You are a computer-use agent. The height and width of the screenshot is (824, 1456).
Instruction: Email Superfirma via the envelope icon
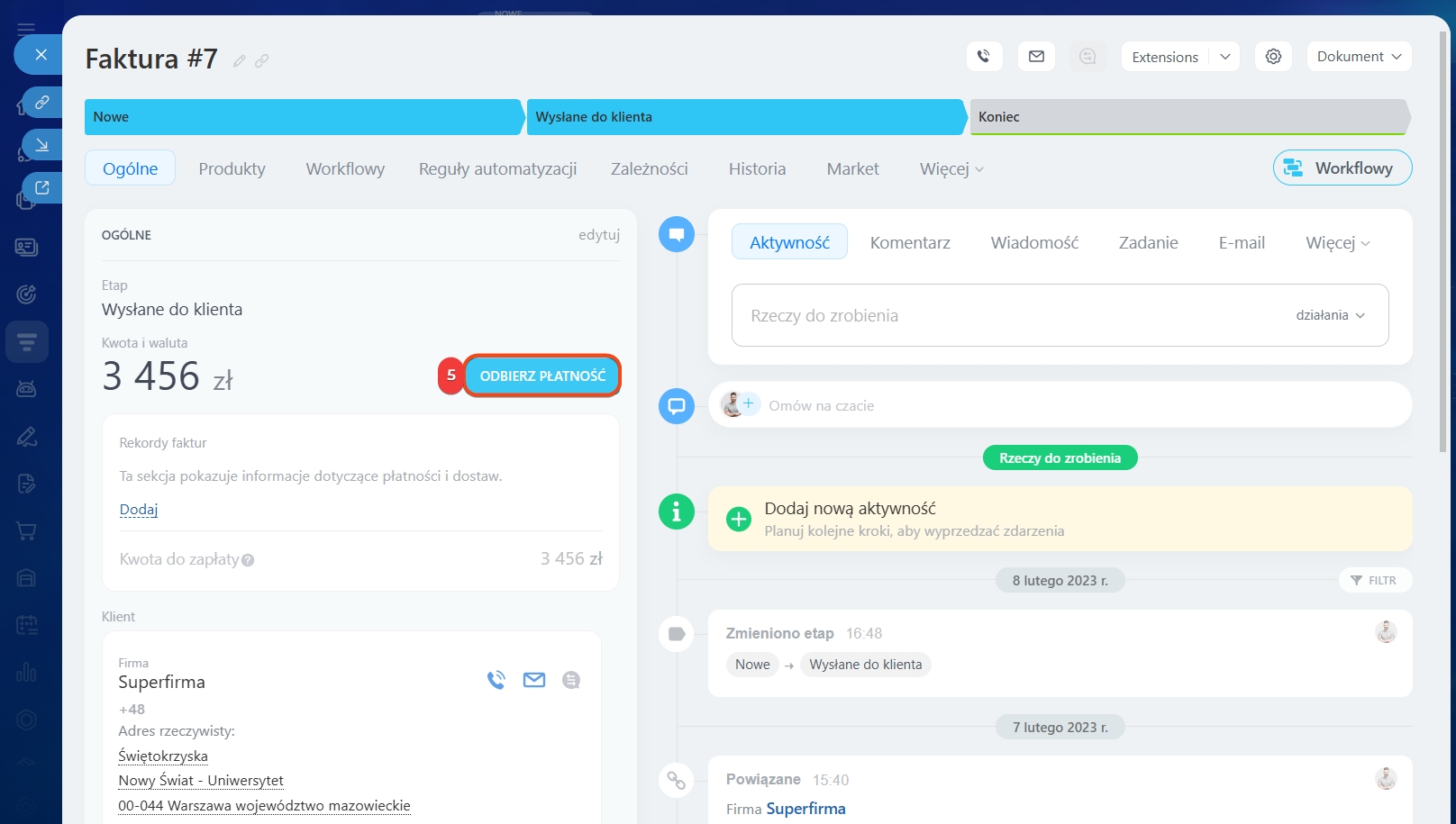tap(534, 680)
